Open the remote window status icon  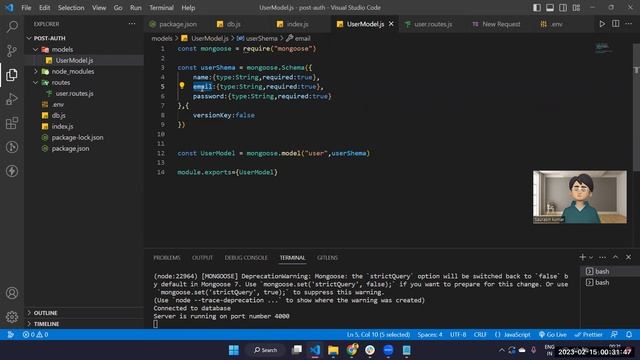[11, 335]
